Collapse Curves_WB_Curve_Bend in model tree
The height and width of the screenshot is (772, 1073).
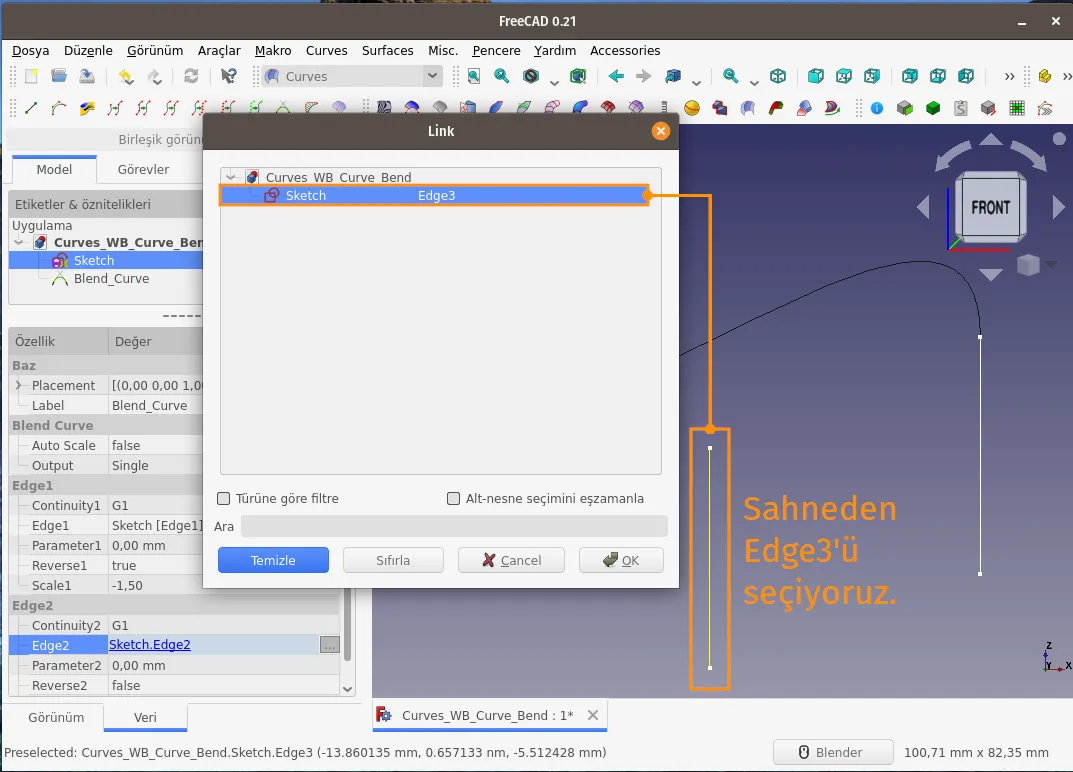[19, 242]
